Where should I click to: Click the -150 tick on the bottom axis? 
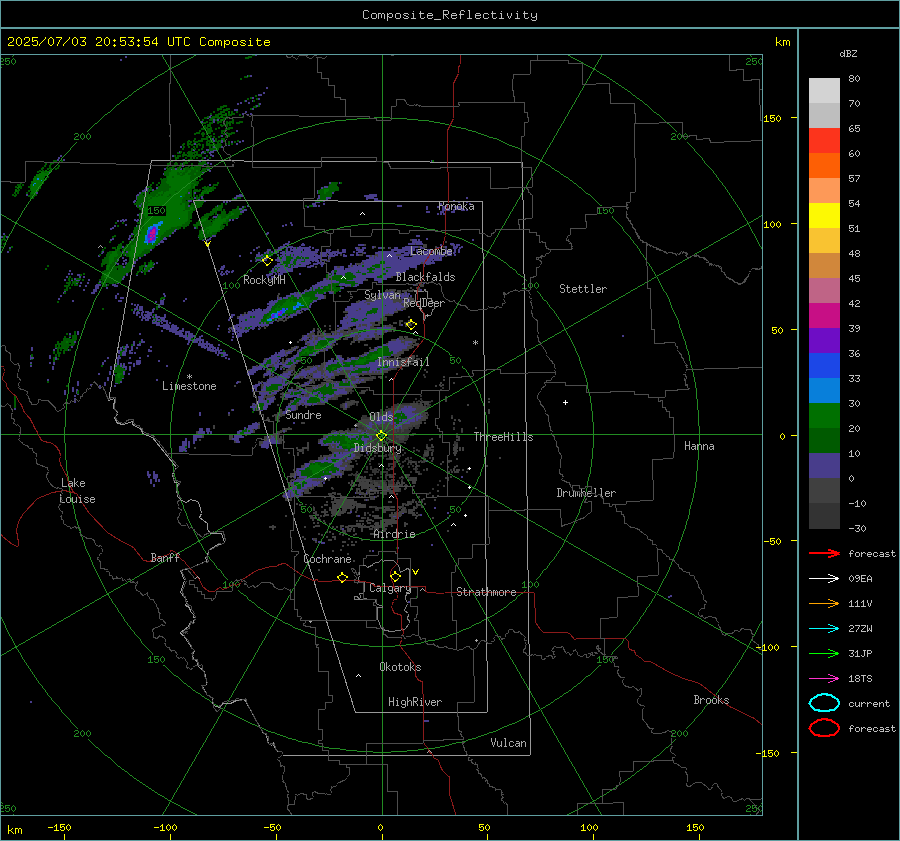click(59, 827)
